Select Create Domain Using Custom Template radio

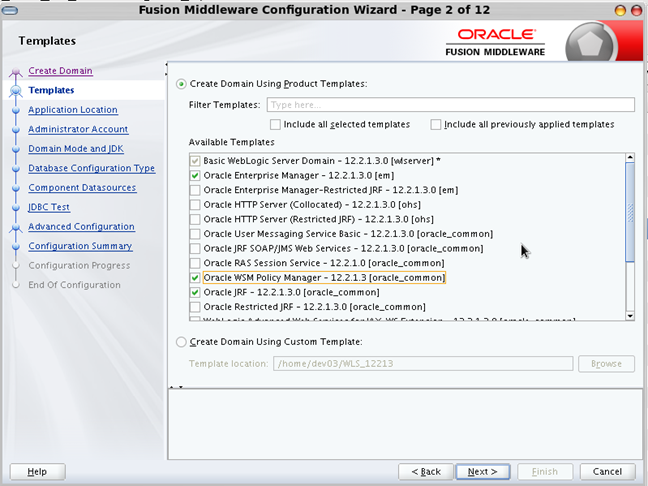[181, 342]
